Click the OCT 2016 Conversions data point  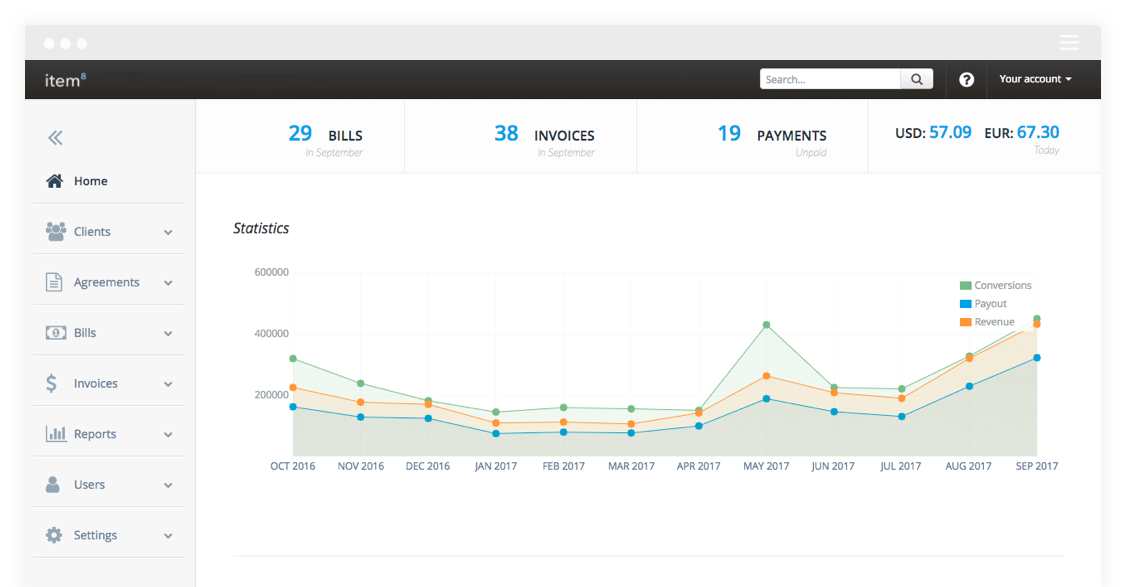pyautogui.click(x=293, y=358)
